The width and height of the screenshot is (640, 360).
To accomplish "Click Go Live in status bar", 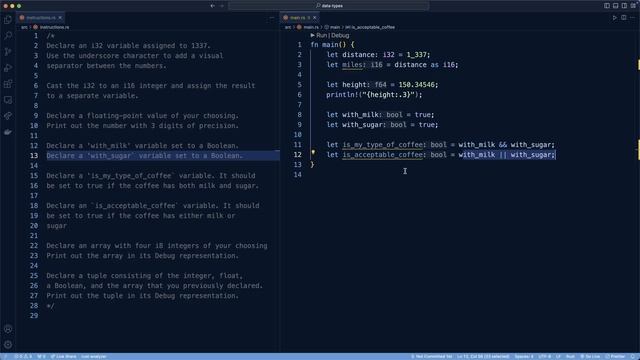I will tap(590, 356).
